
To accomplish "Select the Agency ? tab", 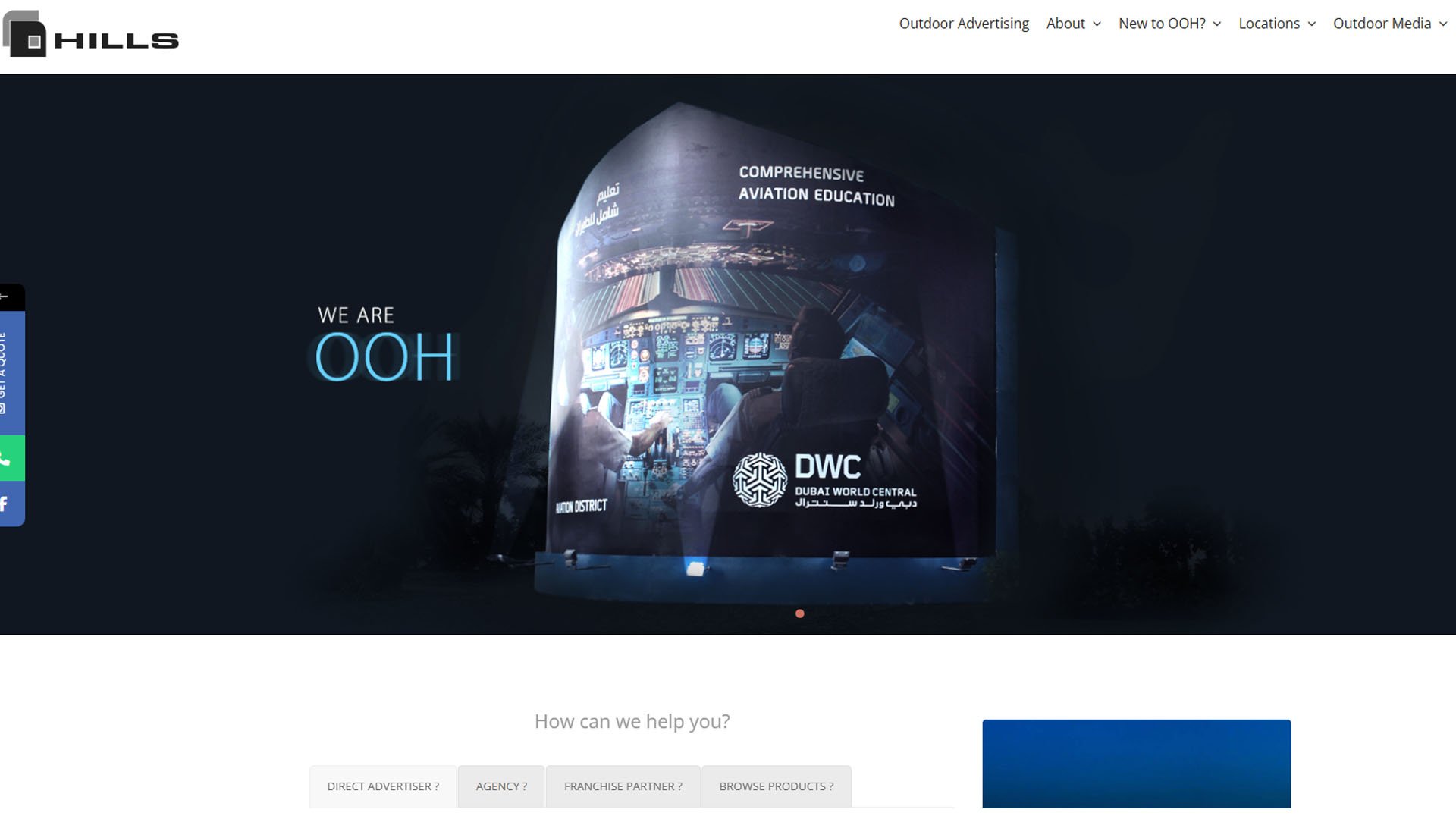I will click(501, 786).
